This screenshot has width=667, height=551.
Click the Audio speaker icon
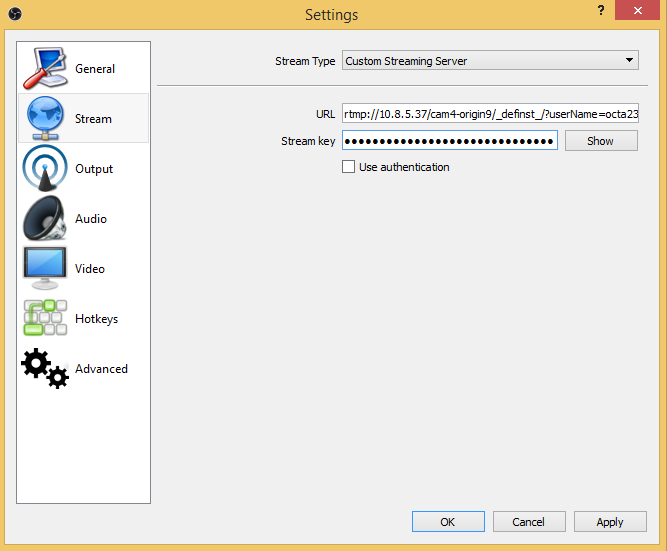pos(44,218)
